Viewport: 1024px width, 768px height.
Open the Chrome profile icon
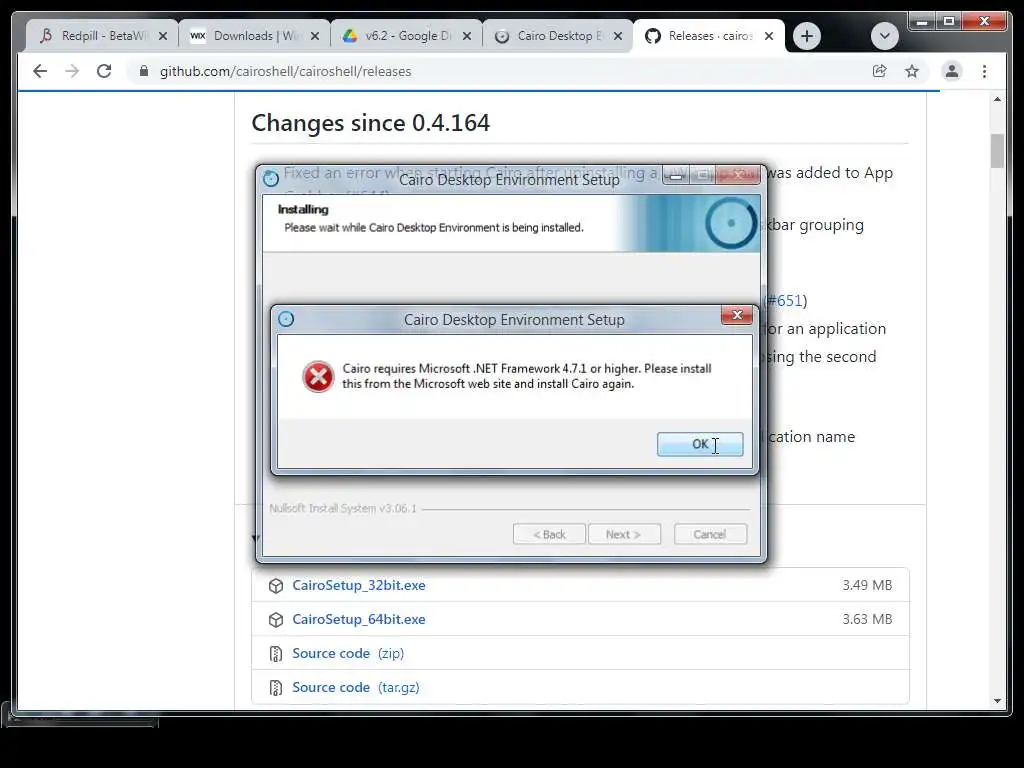click(x=952, y=71)
